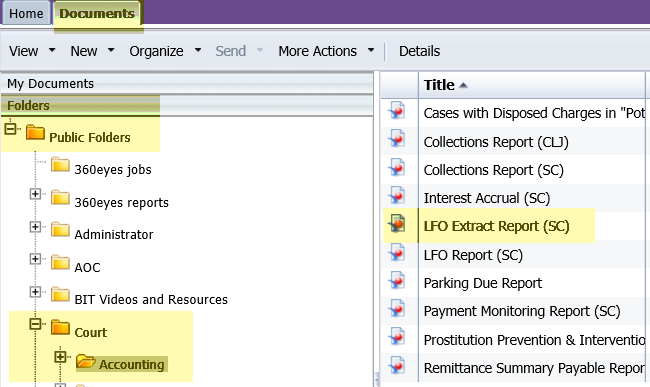Image resolution: width=650 pixels, height=387 pixels.
Task: Click the report icon for Interest Accrual (SC)
Action: [x=397, y=195]
